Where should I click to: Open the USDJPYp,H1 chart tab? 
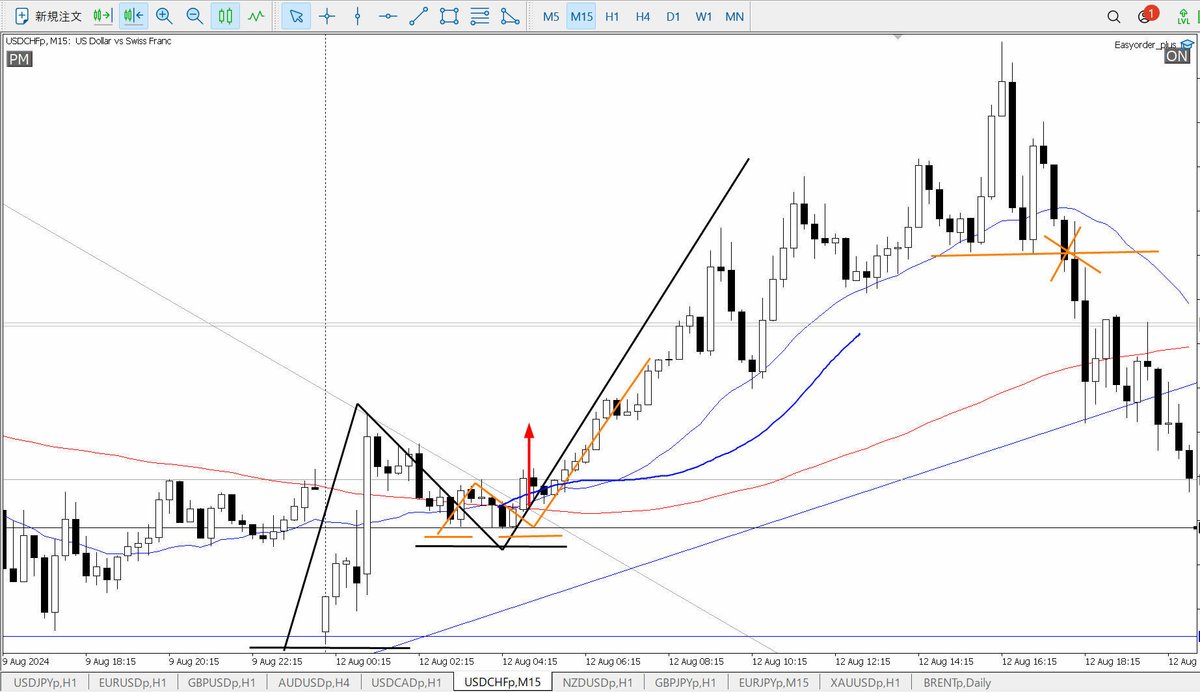[44, 682]
